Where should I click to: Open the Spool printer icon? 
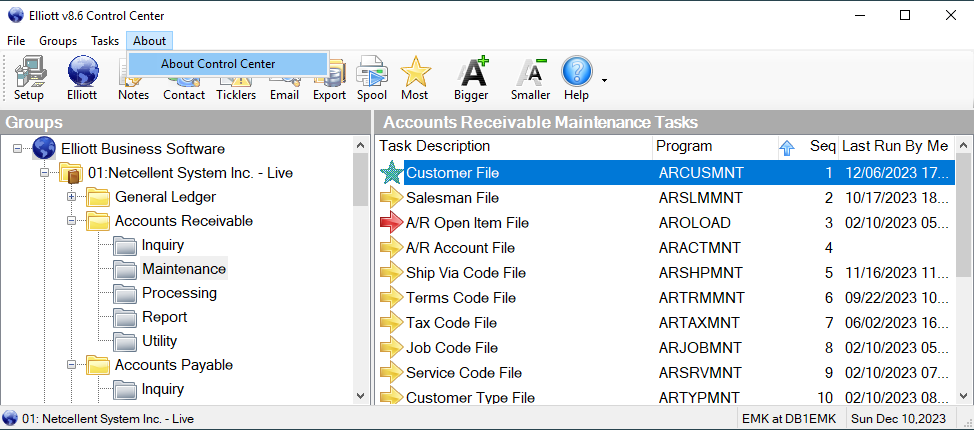pyautogui.click(x=372, y=78)
